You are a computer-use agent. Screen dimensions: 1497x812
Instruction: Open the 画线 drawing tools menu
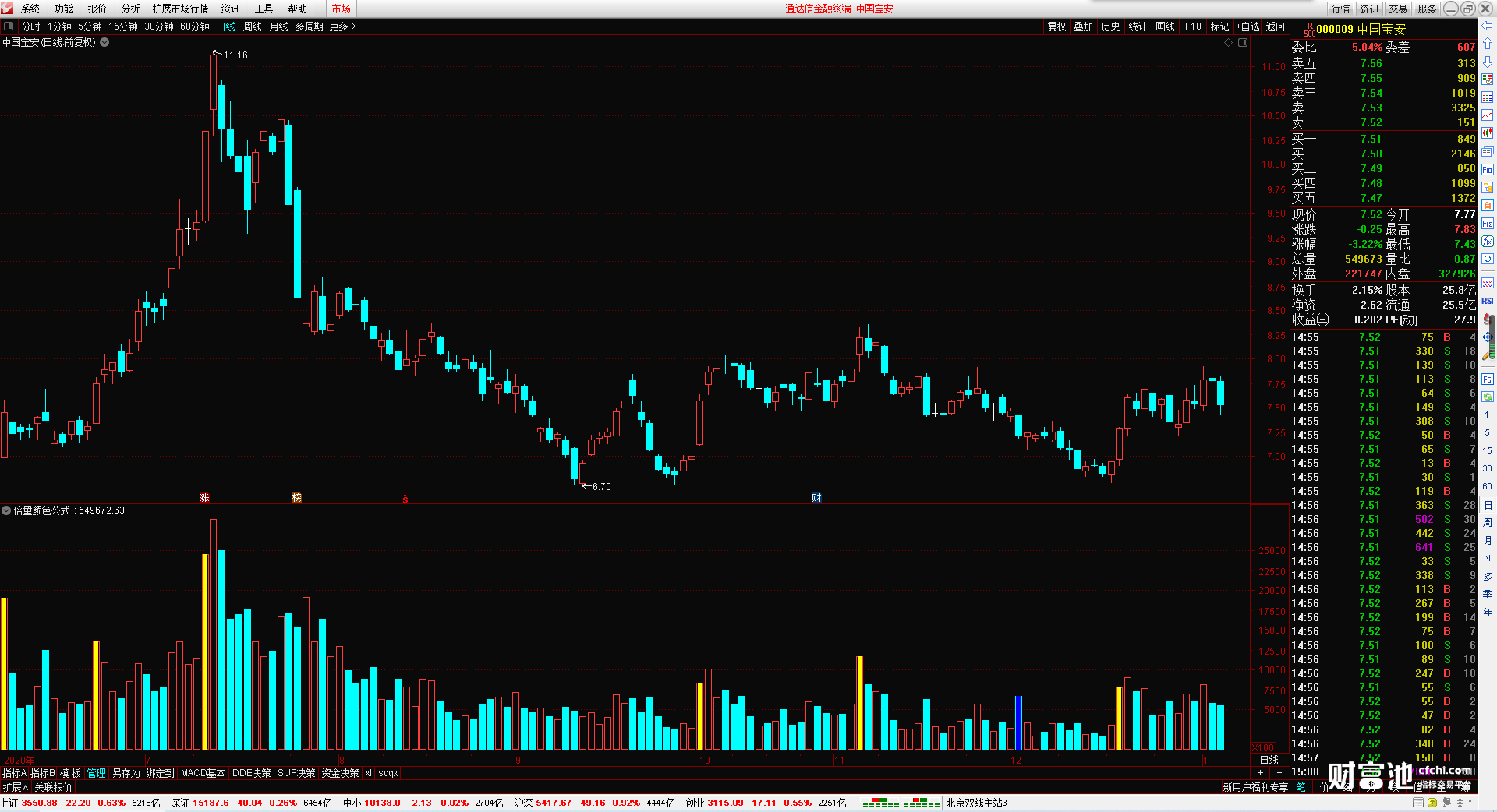point(1165,26)
